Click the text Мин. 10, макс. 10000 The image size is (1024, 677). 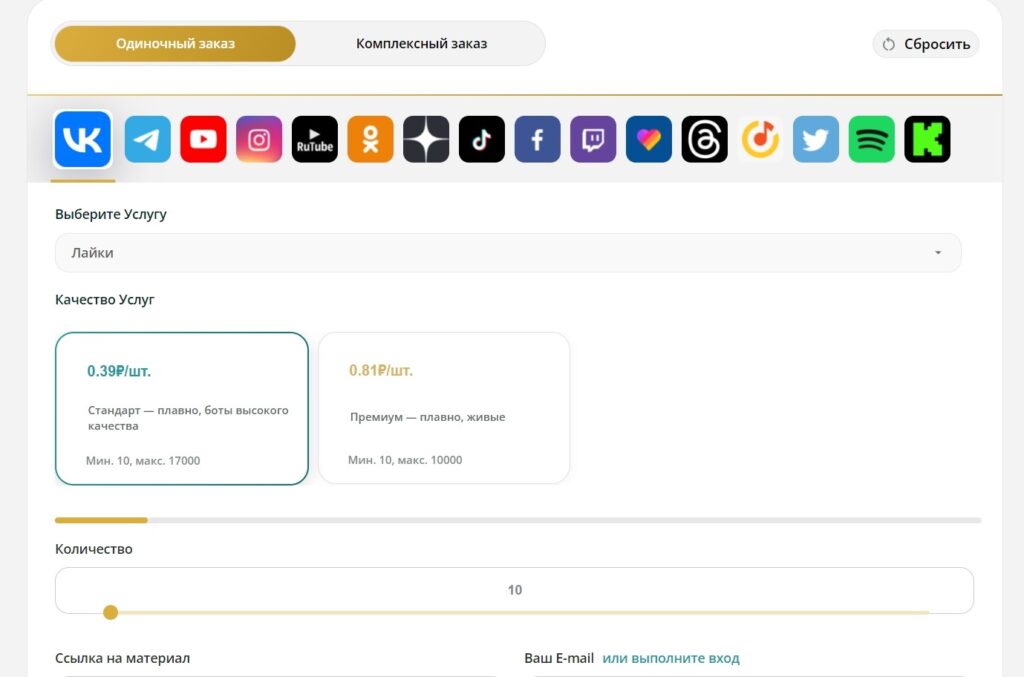coord(405,460)
